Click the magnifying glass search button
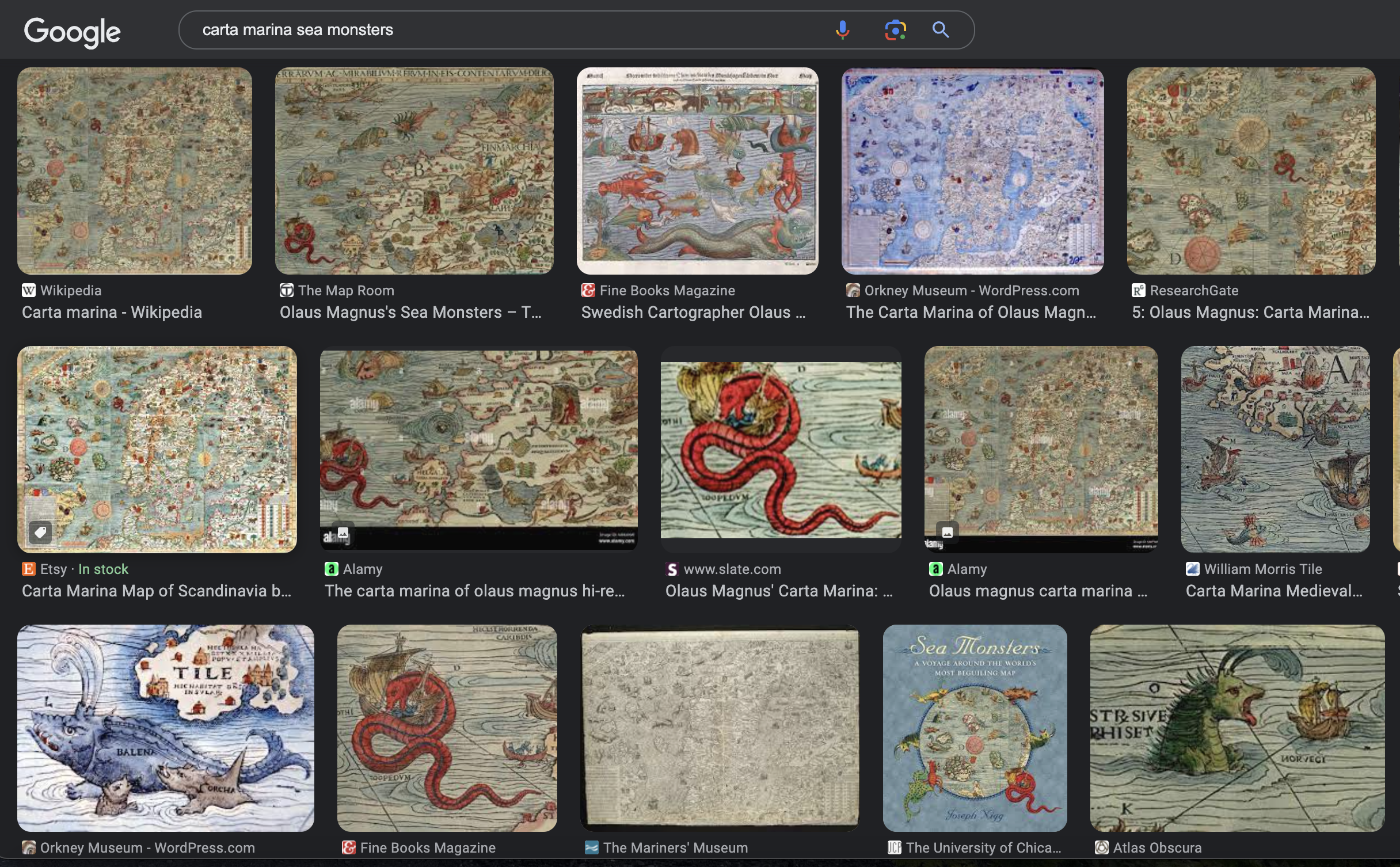The image size is (1400, 867). (940, 29)
